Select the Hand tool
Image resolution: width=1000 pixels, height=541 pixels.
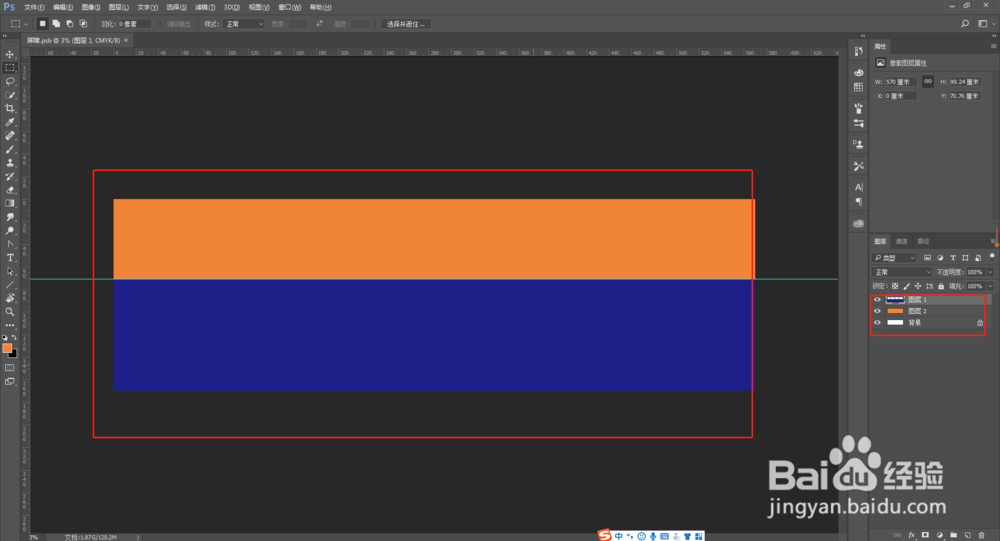click(x=10, y=298)
